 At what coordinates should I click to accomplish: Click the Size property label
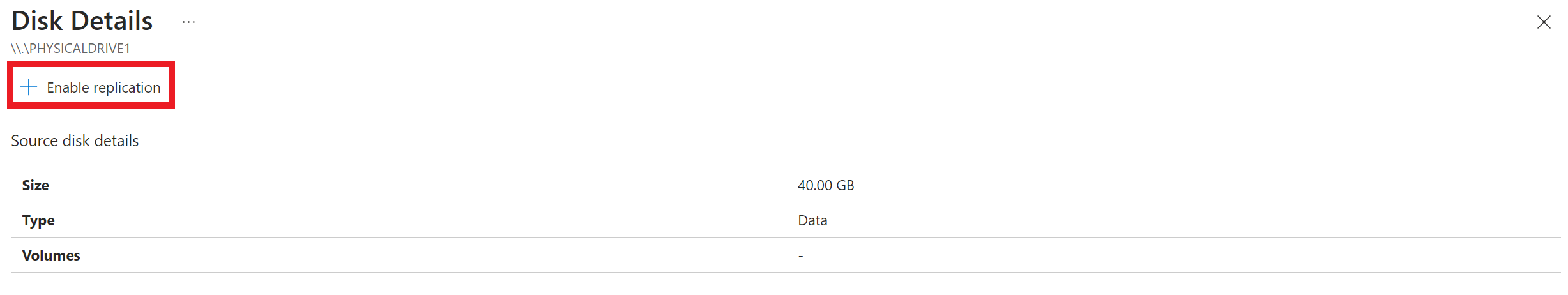(x=36, y=185)
